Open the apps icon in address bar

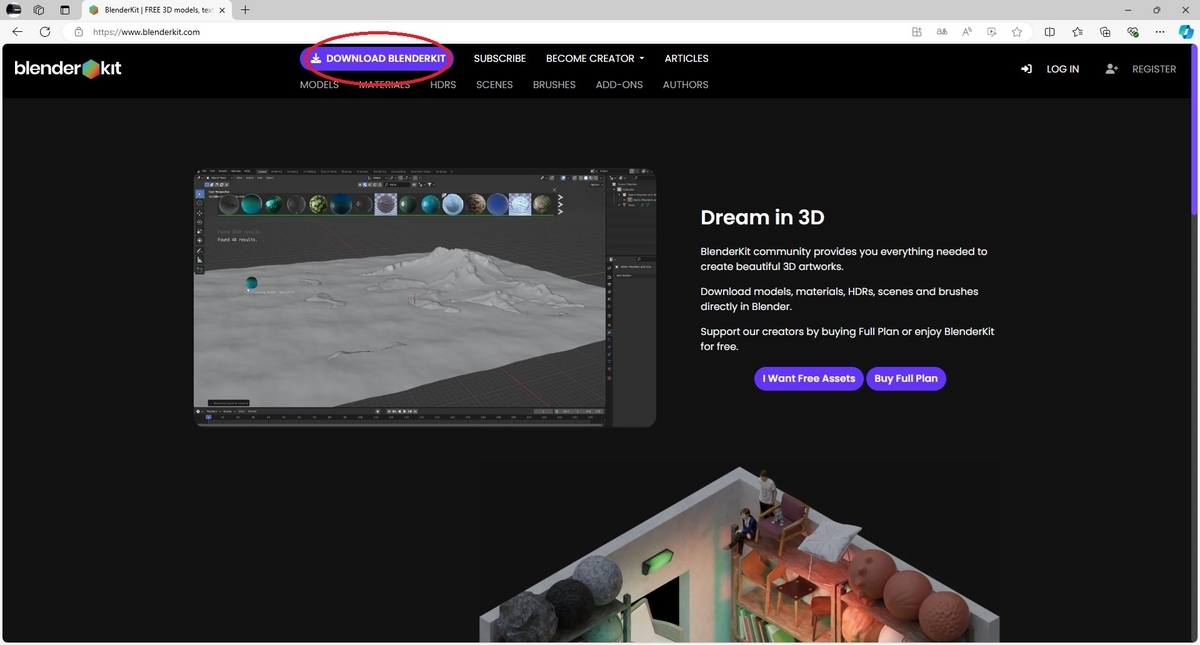917,31
